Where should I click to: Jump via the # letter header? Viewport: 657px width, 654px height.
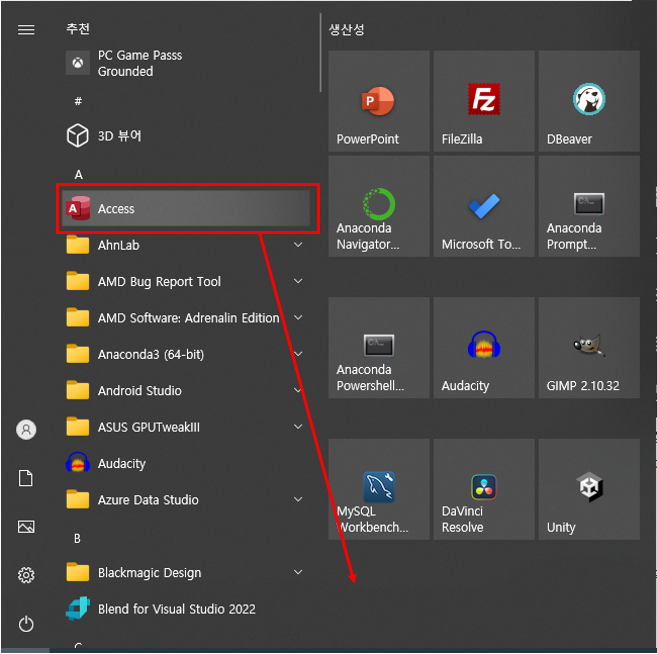(78, 101)
